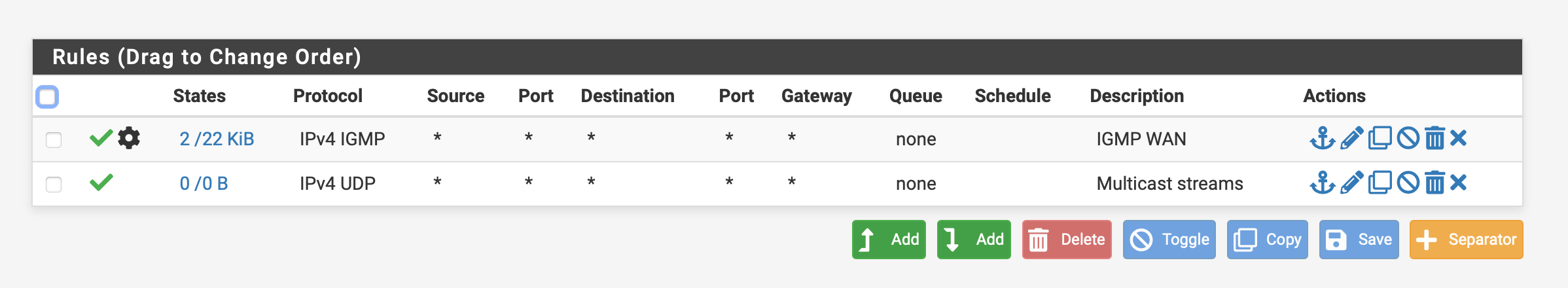Click the Toggle button below the table
The width and height of the screenshot is (1568, 288).
point(1169,240)
